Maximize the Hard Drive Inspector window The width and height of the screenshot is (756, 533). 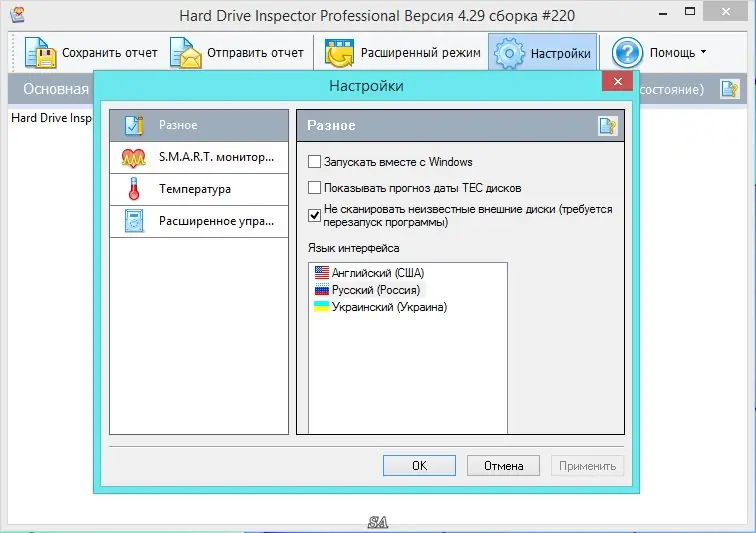(x=690, y=12)
